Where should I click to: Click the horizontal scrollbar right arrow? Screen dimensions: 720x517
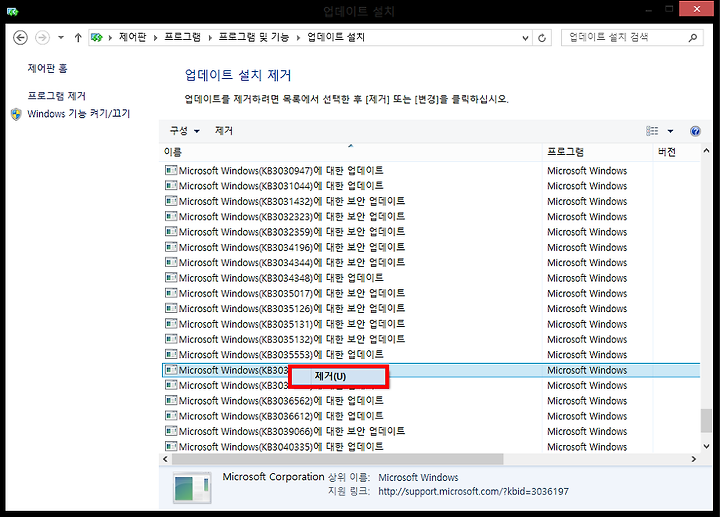pyautogui.click(x=693, y=459)
